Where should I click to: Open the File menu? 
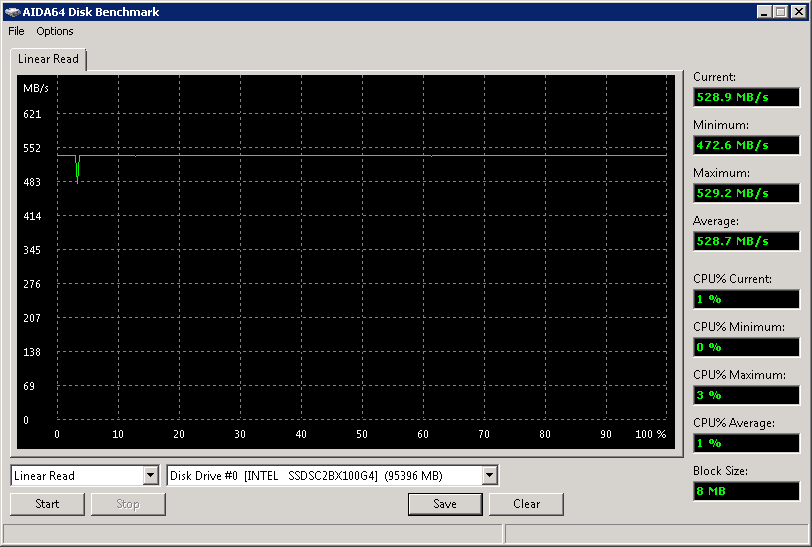point(16,31)
